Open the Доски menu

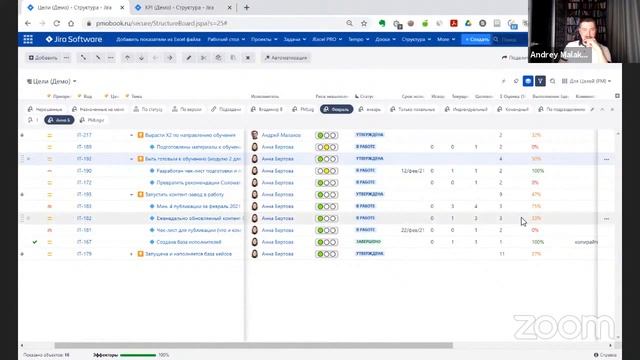tap(385, 39)
